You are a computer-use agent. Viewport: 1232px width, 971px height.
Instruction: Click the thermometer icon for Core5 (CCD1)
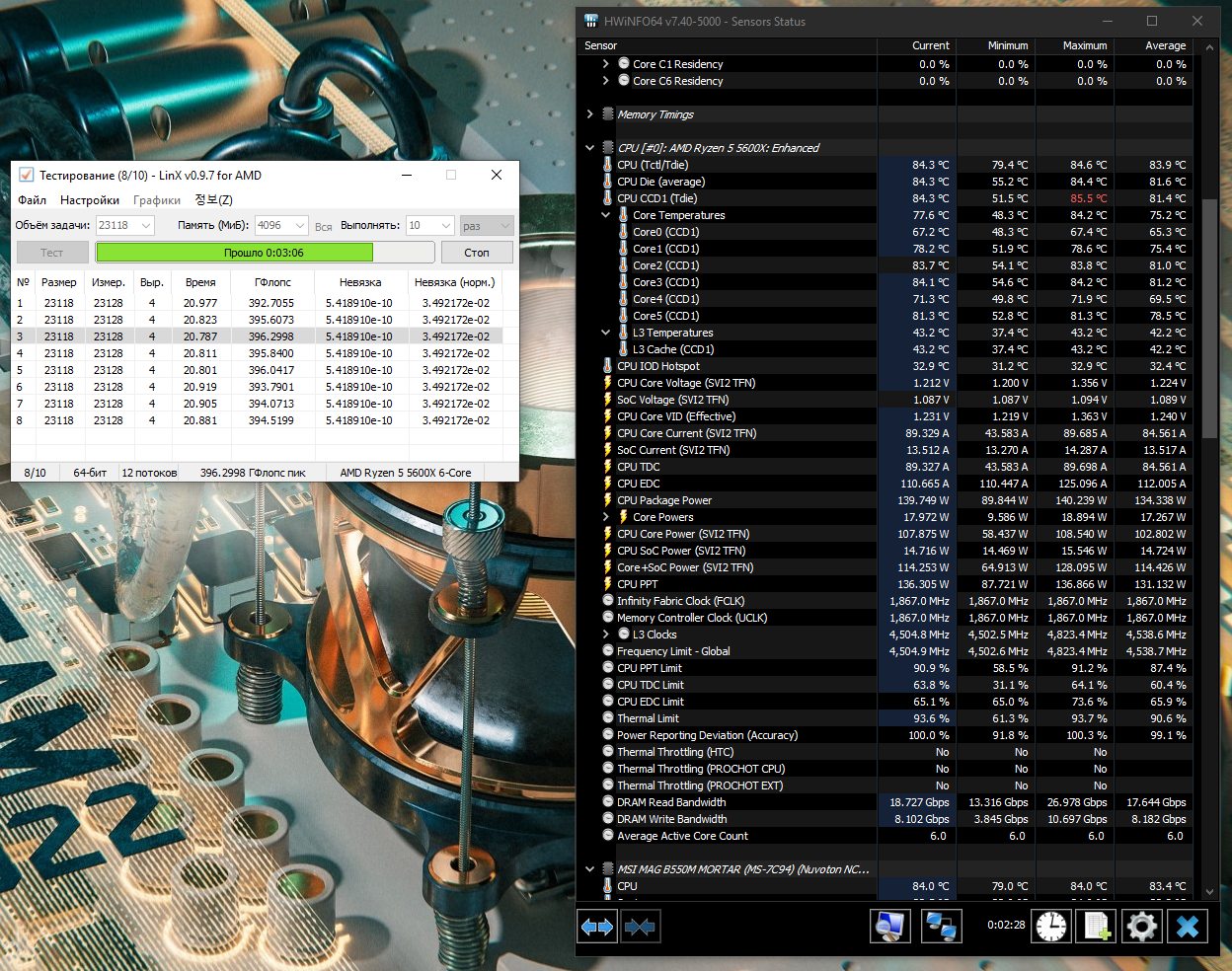(x=624, y=316)
